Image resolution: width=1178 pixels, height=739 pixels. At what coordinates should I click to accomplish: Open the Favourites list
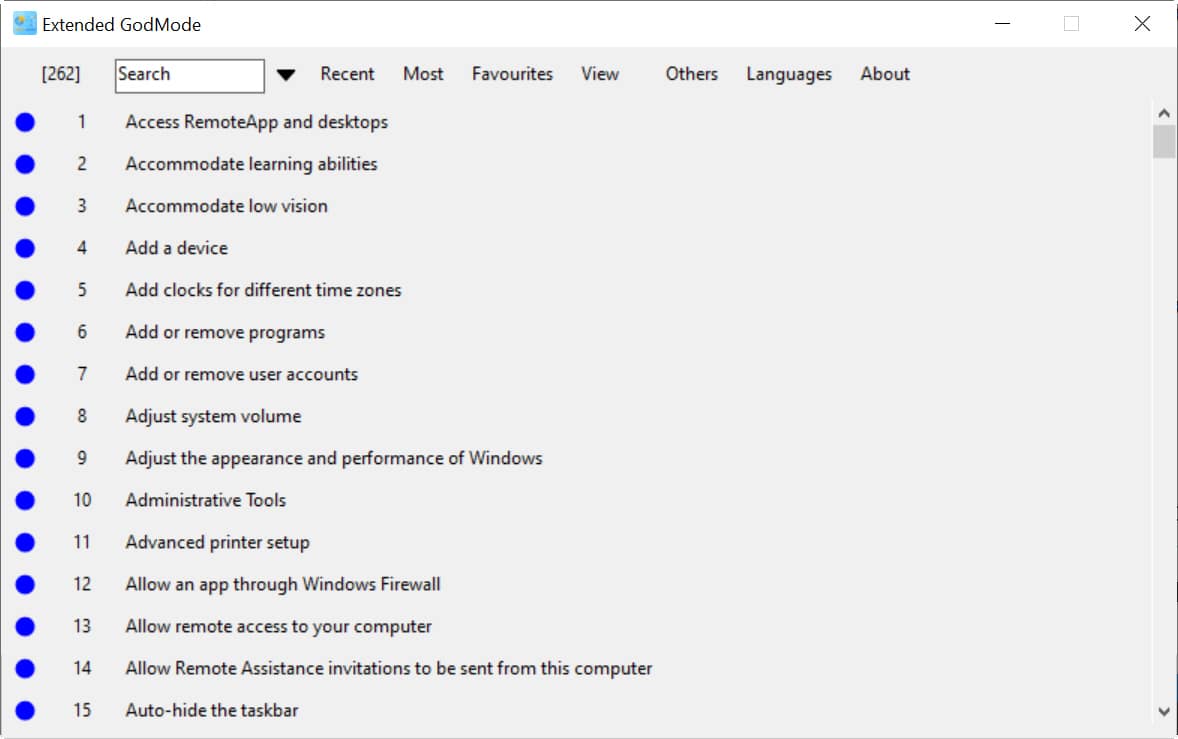(x=512, y=74)
